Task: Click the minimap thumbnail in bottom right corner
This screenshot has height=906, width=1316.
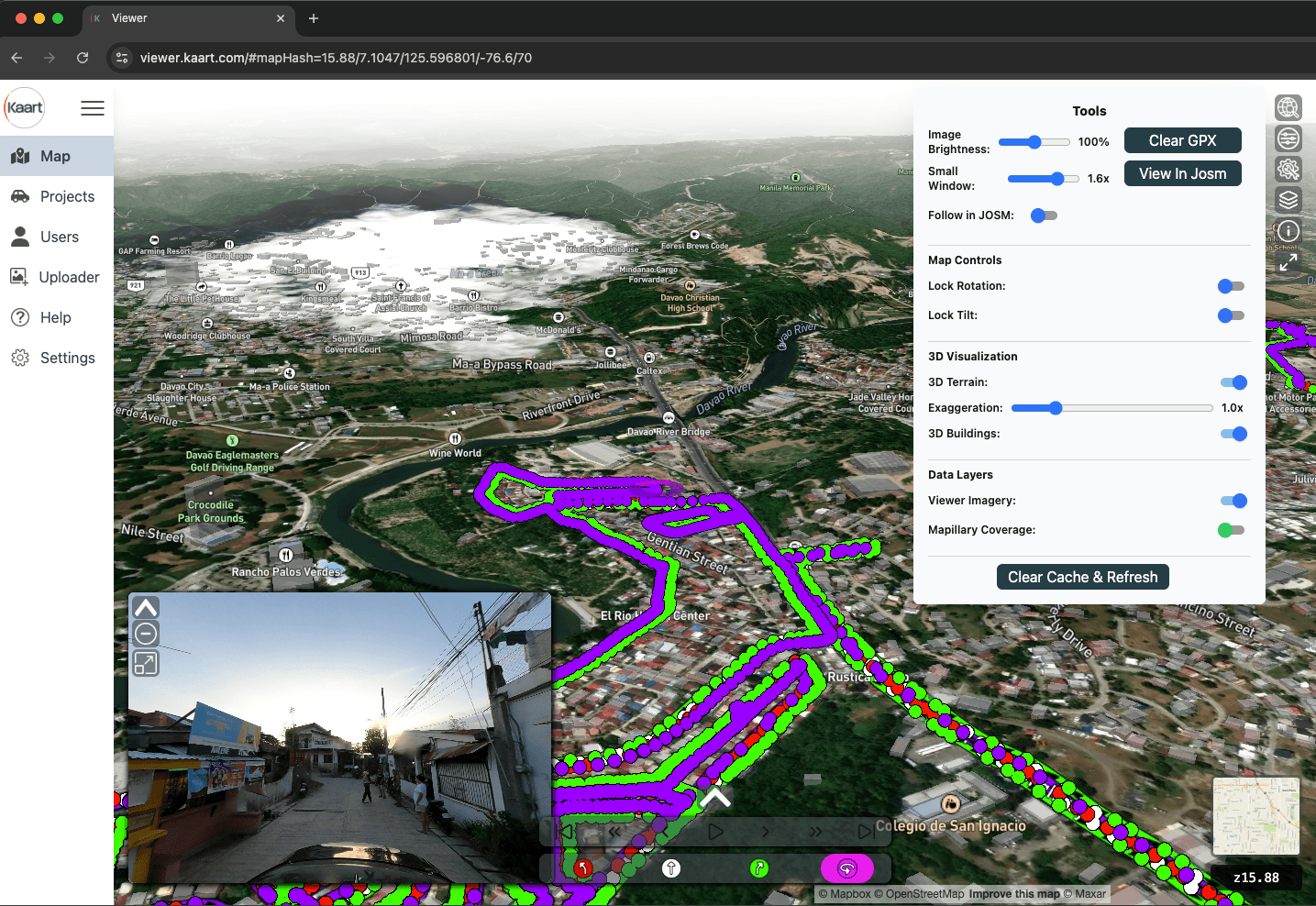Action: (1255, 815)
